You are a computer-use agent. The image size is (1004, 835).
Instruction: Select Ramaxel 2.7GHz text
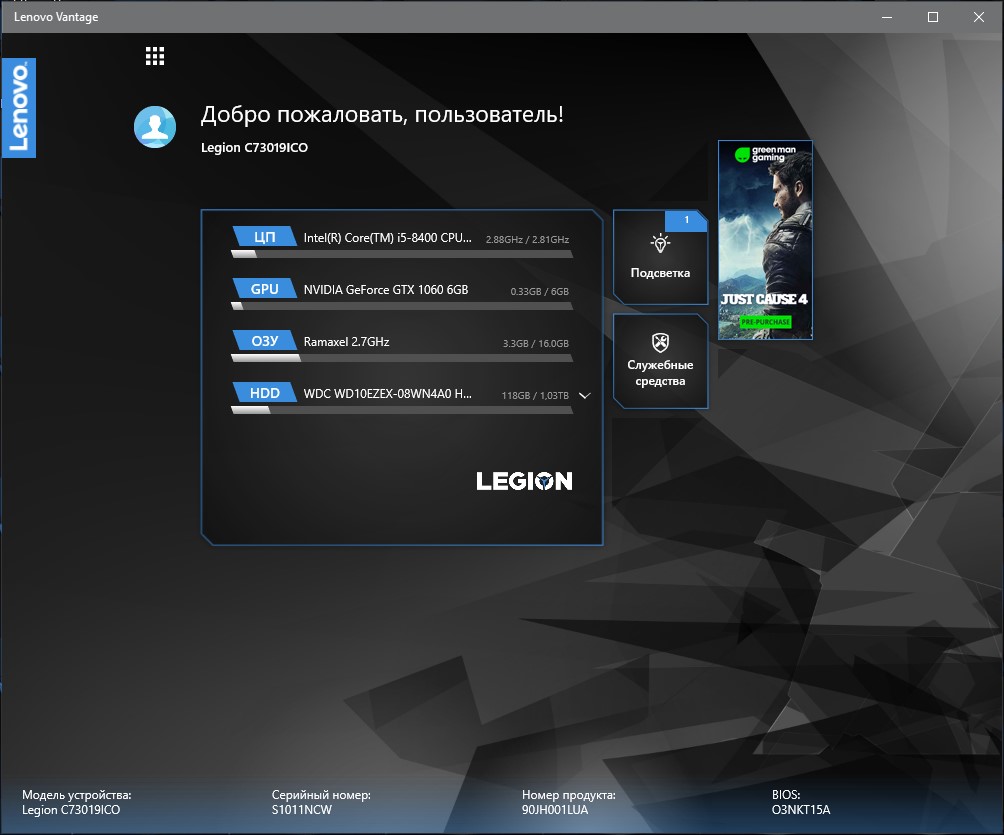[x=346, y=341]
